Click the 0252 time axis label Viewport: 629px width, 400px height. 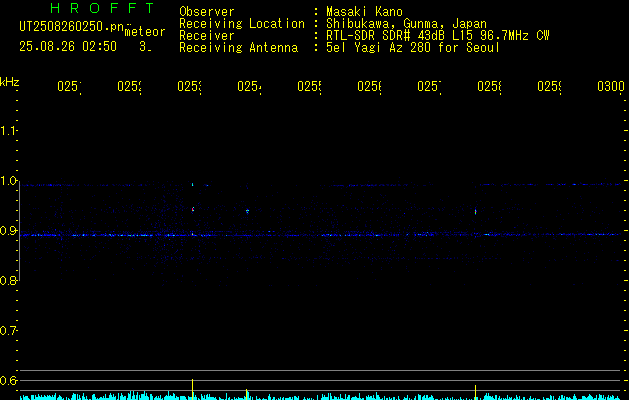tap(129, 86)
